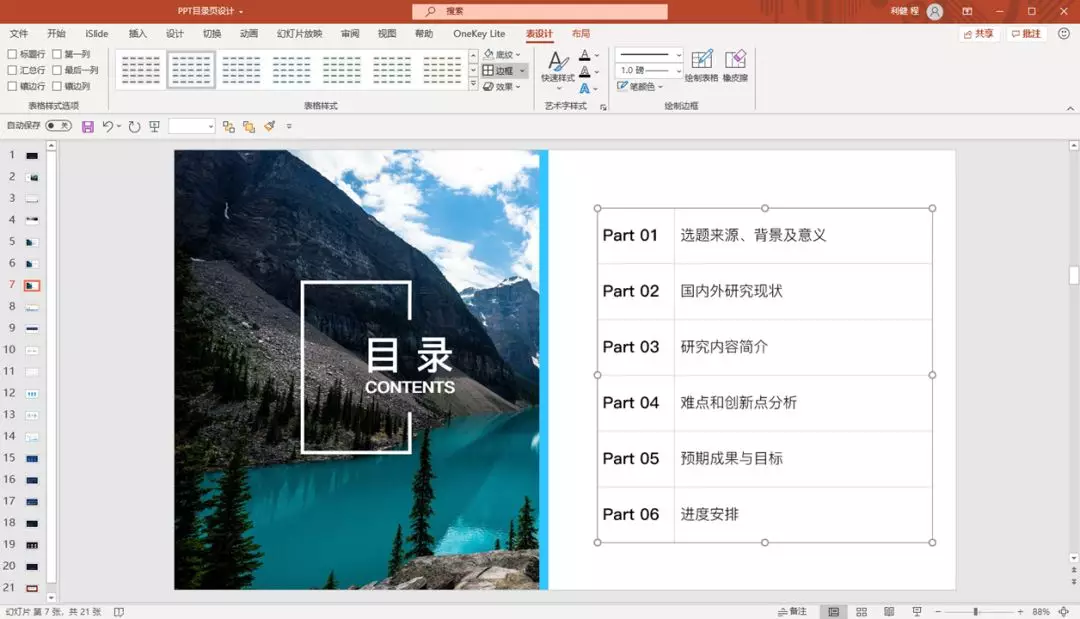This screenshot has width=1080, height=619.
Task: Expand the 笔颜色 pen color dropdown
Action: click(641, 87)
